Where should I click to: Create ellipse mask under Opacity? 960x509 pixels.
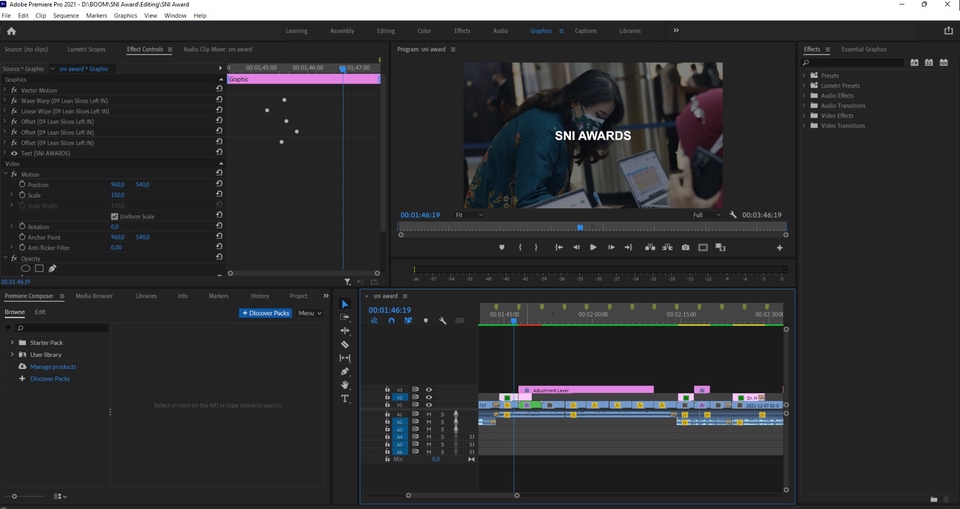pos(26,268)
